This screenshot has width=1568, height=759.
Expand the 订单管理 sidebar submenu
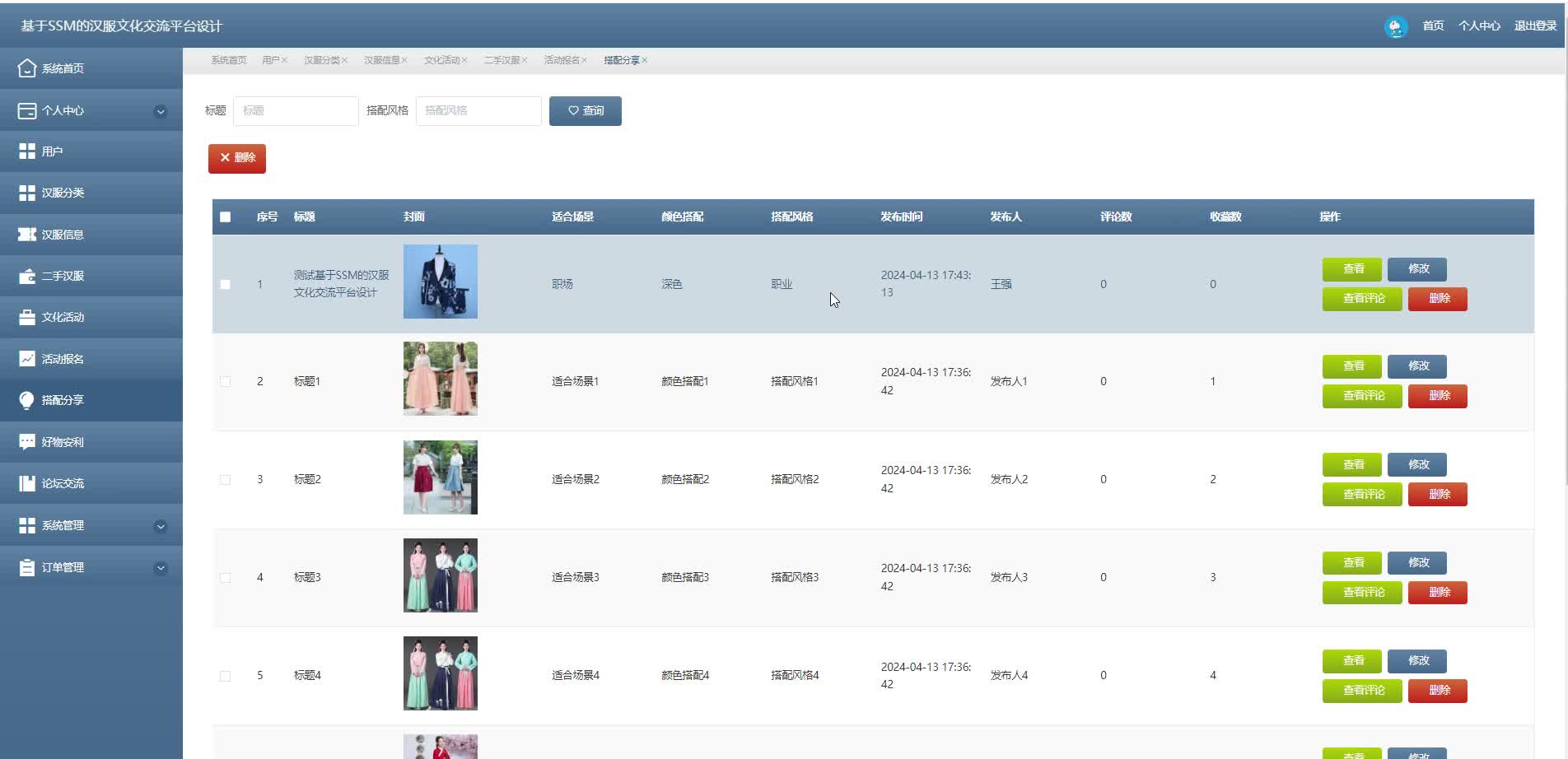click(161, 567)
